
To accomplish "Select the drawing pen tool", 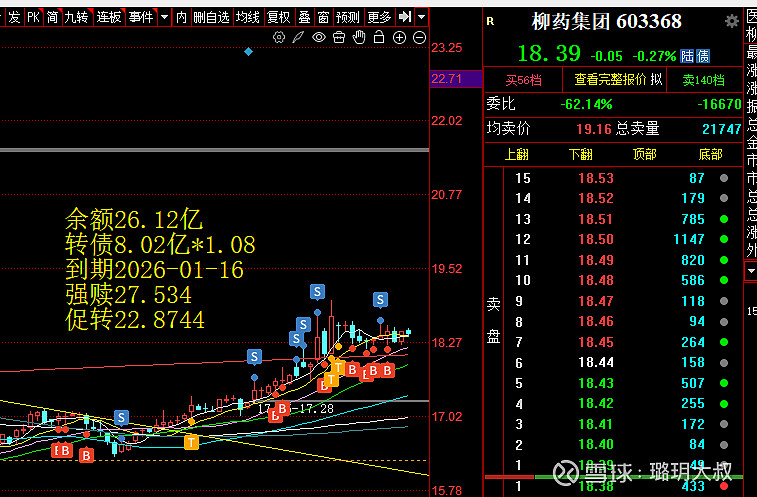I will tap(298, 37).
